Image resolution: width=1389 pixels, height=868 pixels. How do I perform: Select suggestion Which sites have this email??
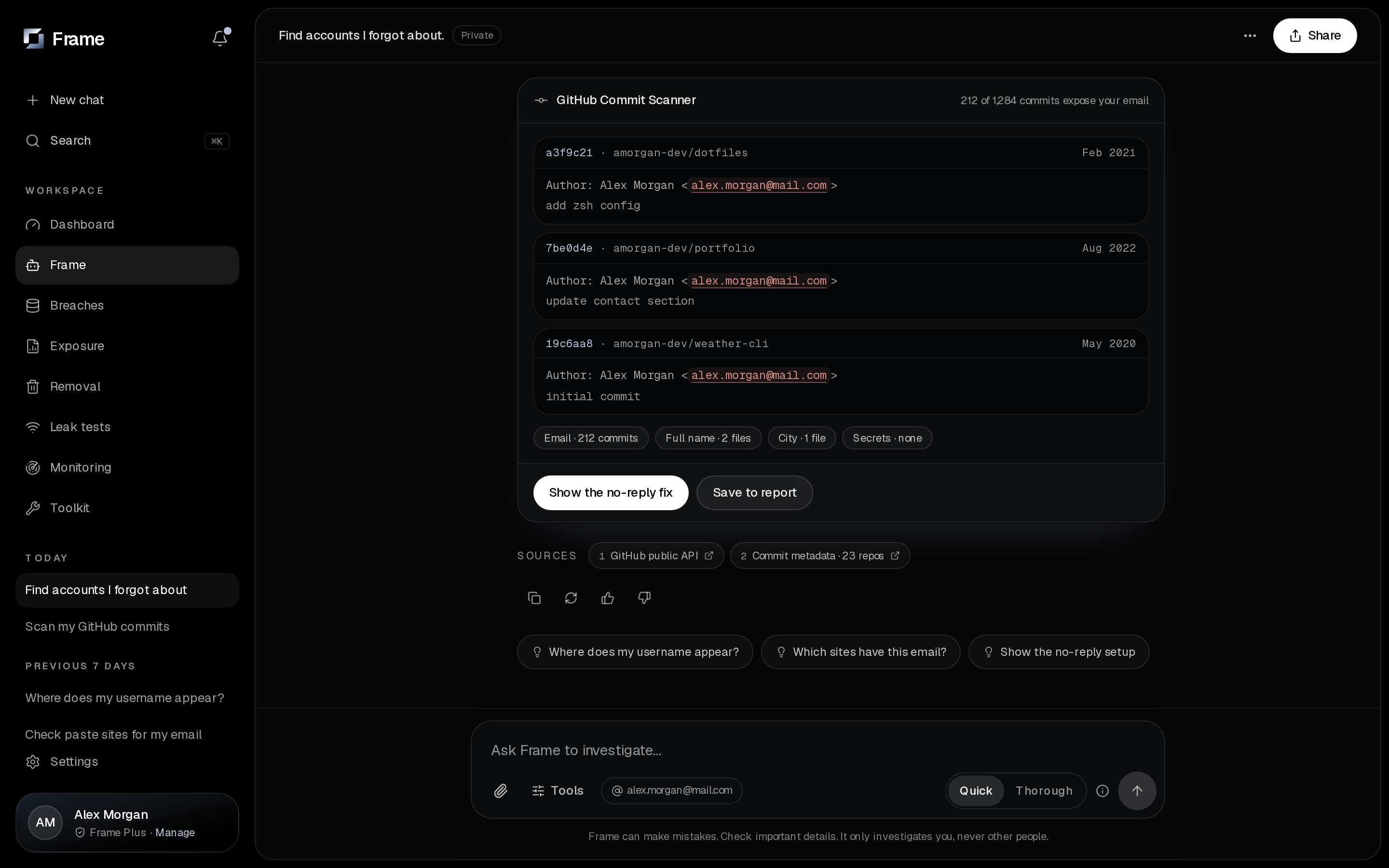860,652
